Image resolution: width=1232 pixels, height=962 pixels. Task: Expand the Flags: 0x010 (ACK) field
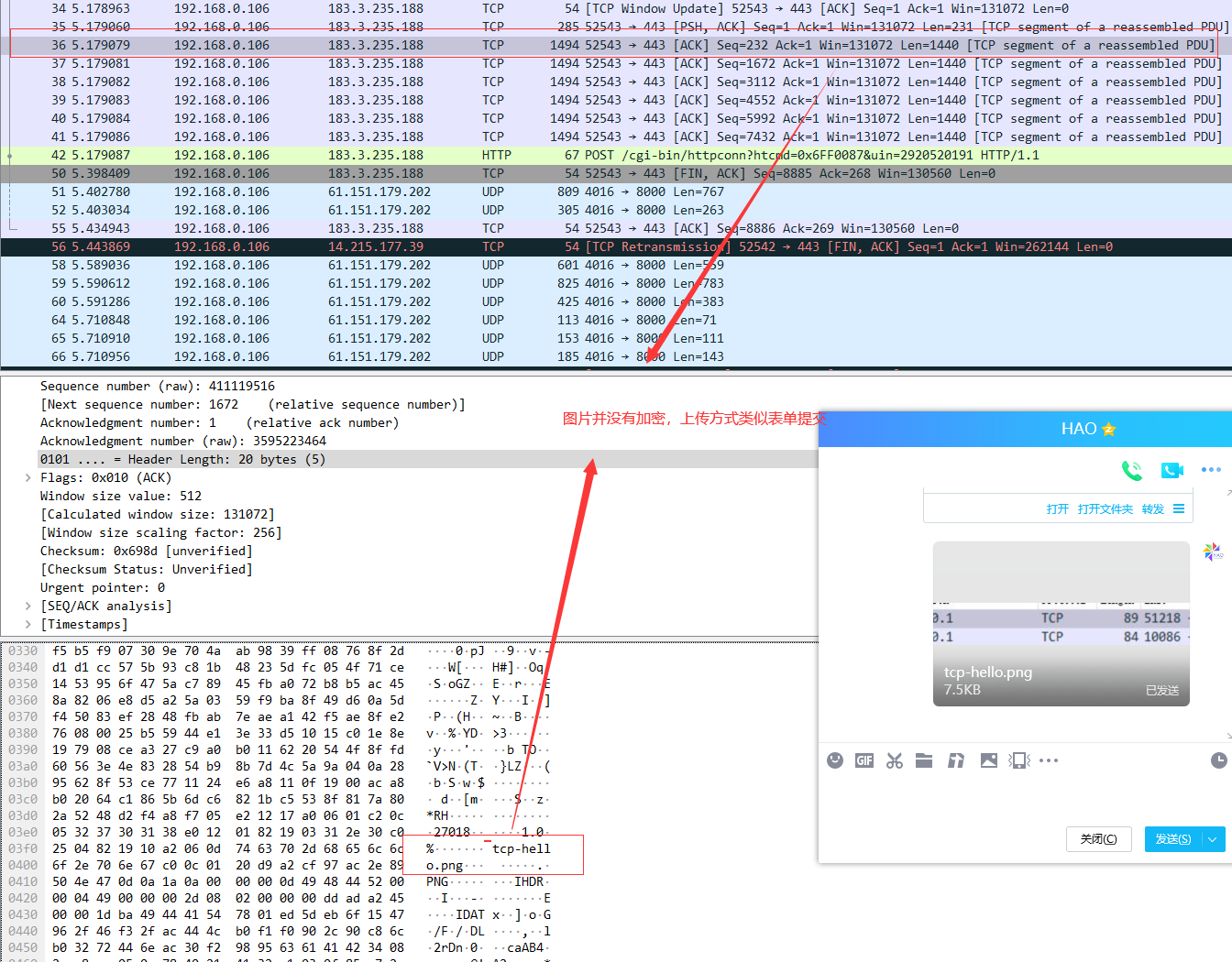(x=28, y=477)
